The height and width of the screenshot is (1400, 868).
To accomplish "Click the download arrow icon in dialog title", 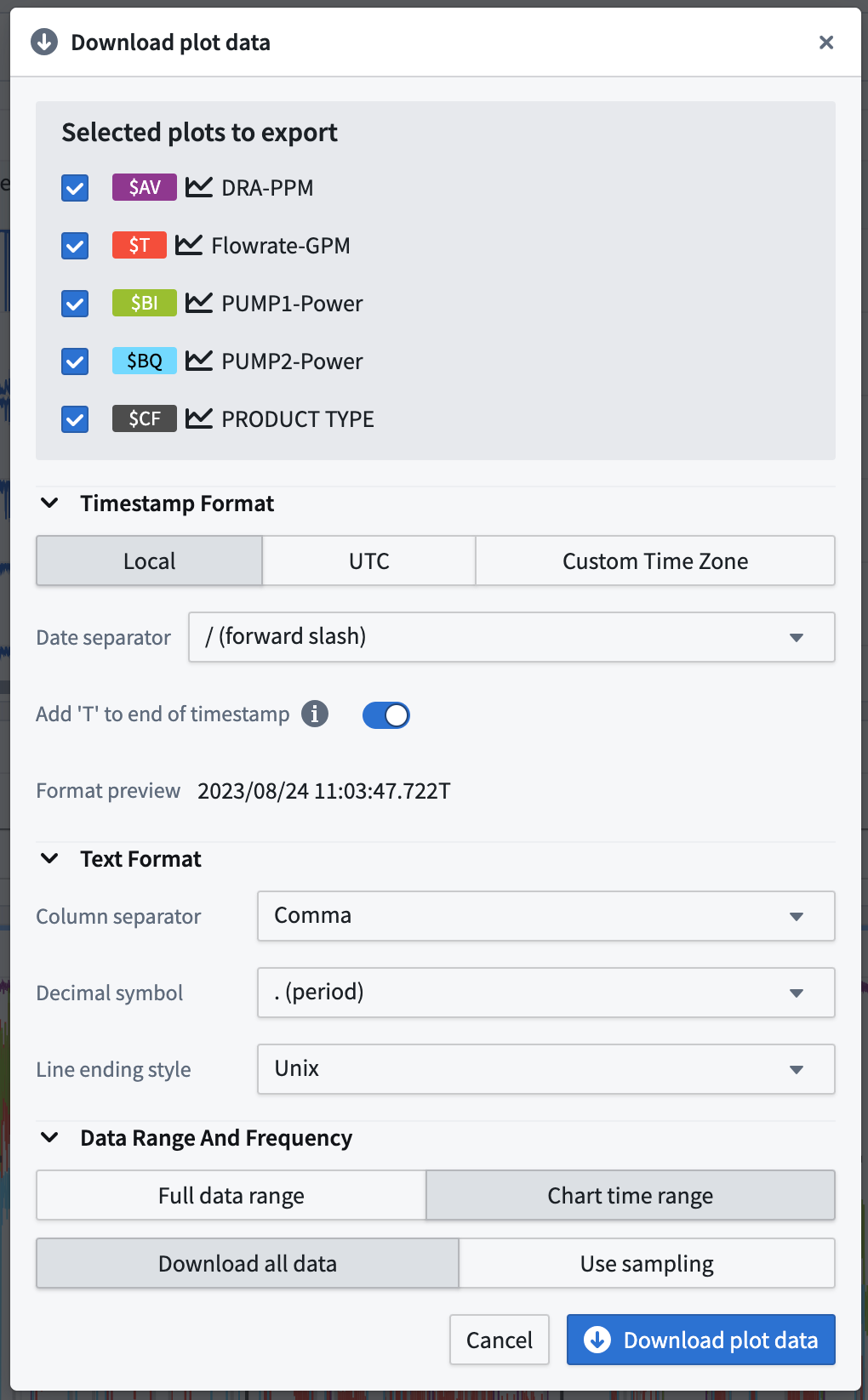I will pyautogui.click(x=44, y=42).
